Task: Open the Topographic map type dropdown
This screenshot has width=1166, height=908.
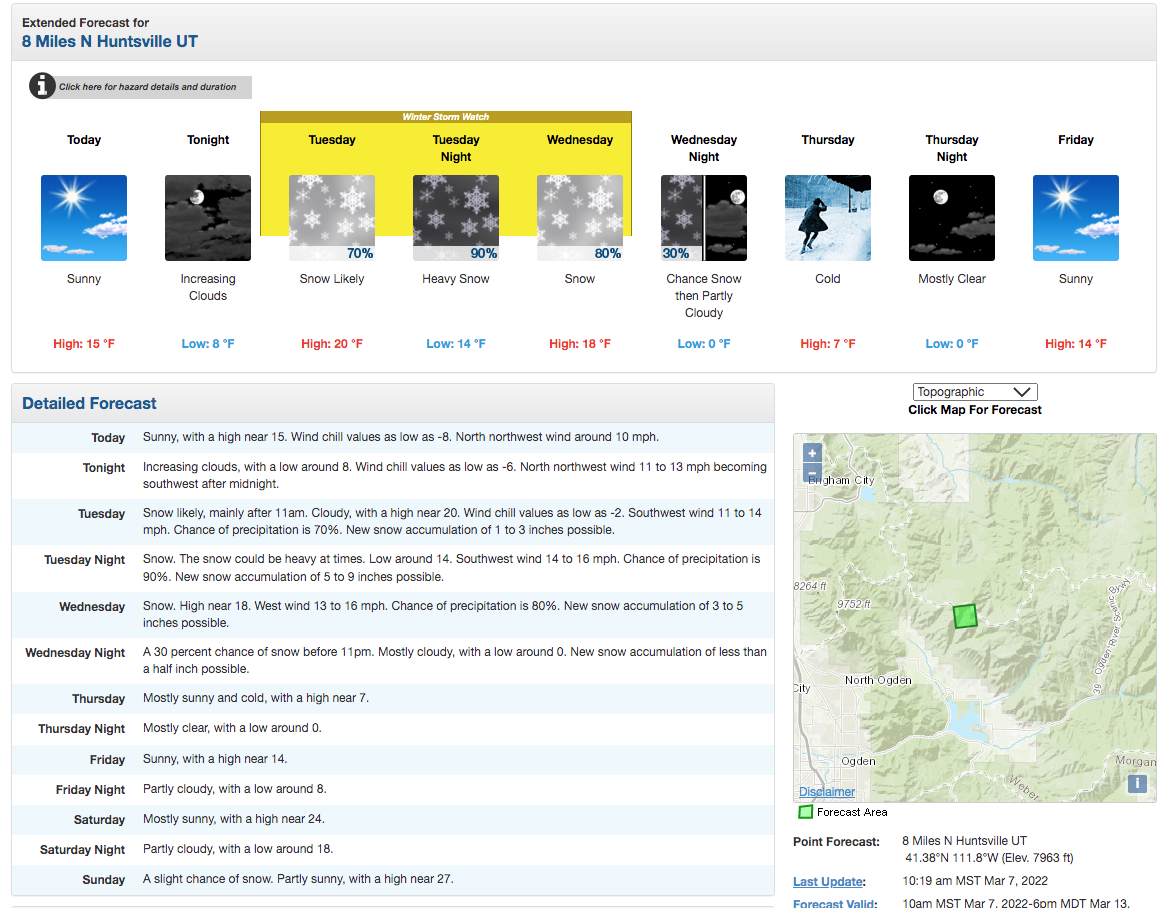Action: click(x=975, y=392)
